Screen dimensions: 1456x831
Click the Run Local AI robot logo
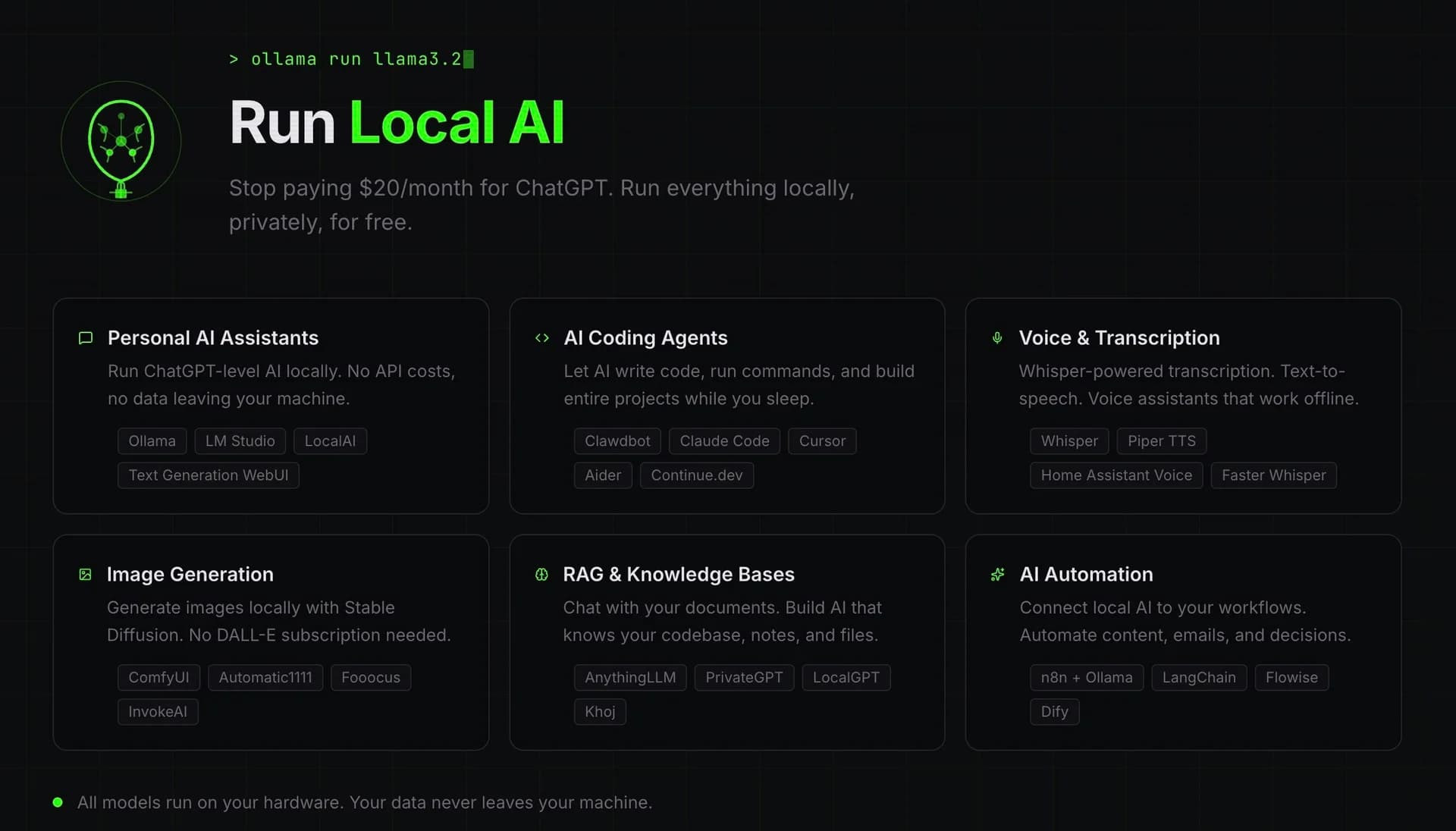pos(121,141)
